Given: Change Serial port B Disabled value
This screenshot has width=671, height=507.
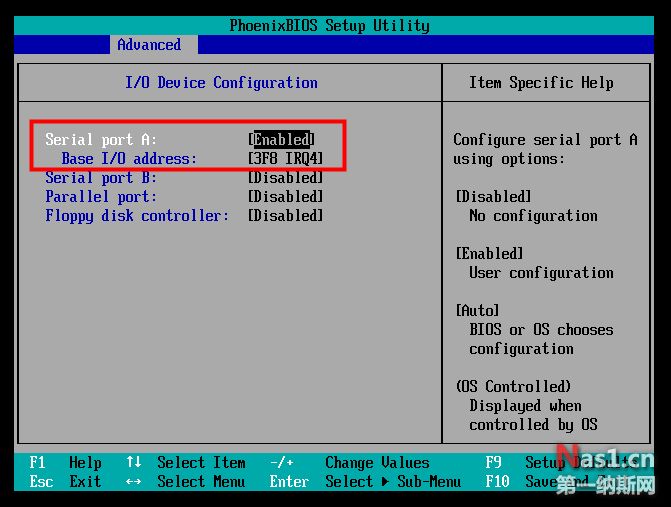Looking at the screenshot, I should click(285, 177).
